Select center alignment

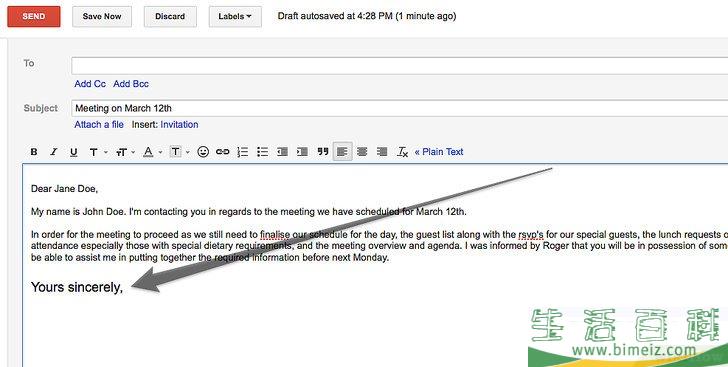tap(362, 152)
